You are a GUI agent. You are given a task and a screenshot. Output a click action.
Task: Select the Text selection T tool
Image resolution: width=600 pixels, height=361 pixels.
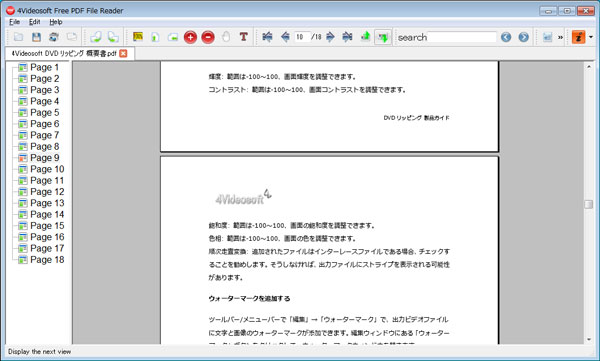coord(243,37)
